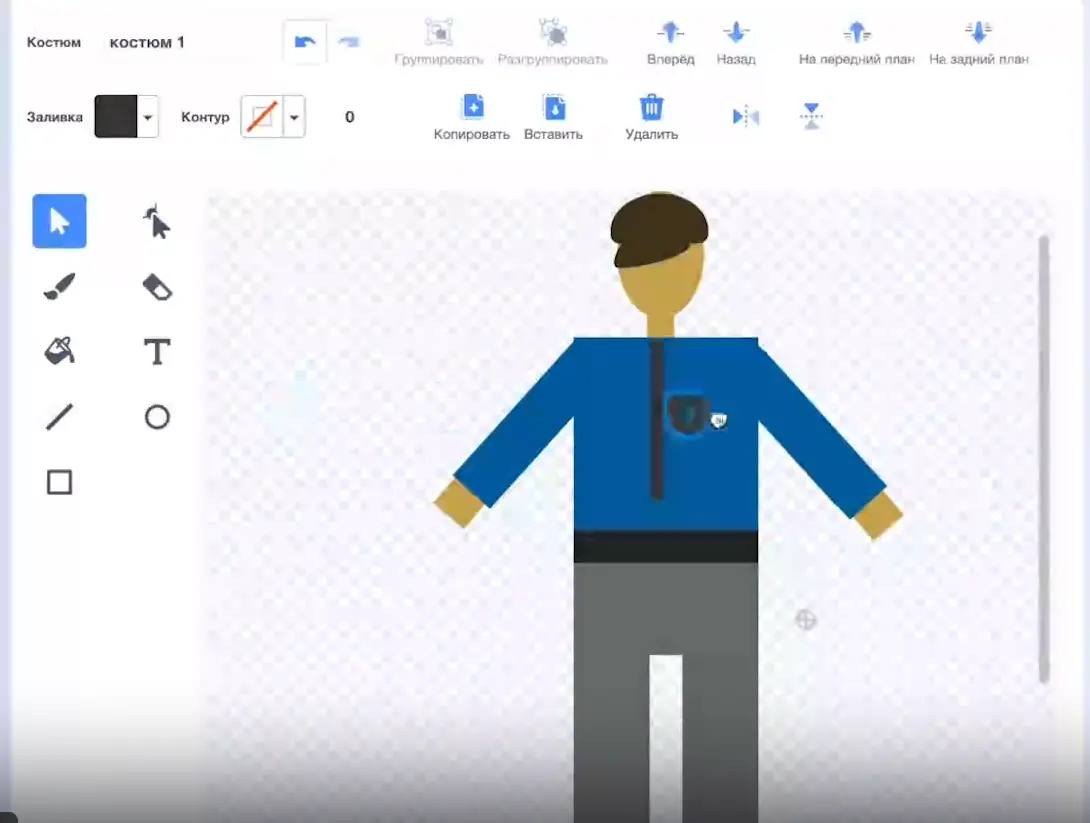
Task: Click the outline width field showing 0
Action: (350, 117)
